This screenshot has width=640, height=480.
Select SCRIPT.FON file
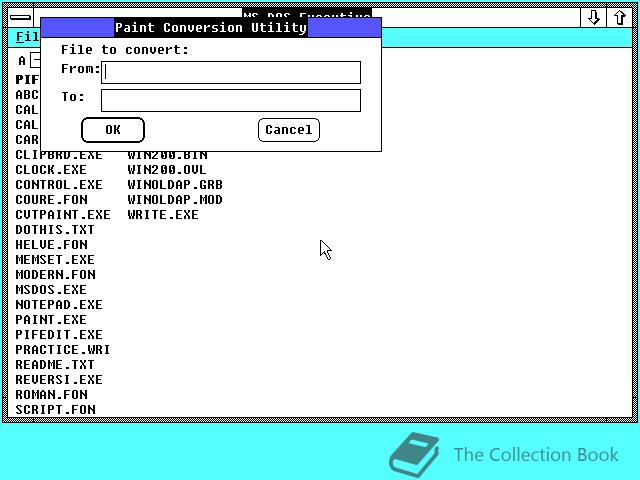point(56,410)
